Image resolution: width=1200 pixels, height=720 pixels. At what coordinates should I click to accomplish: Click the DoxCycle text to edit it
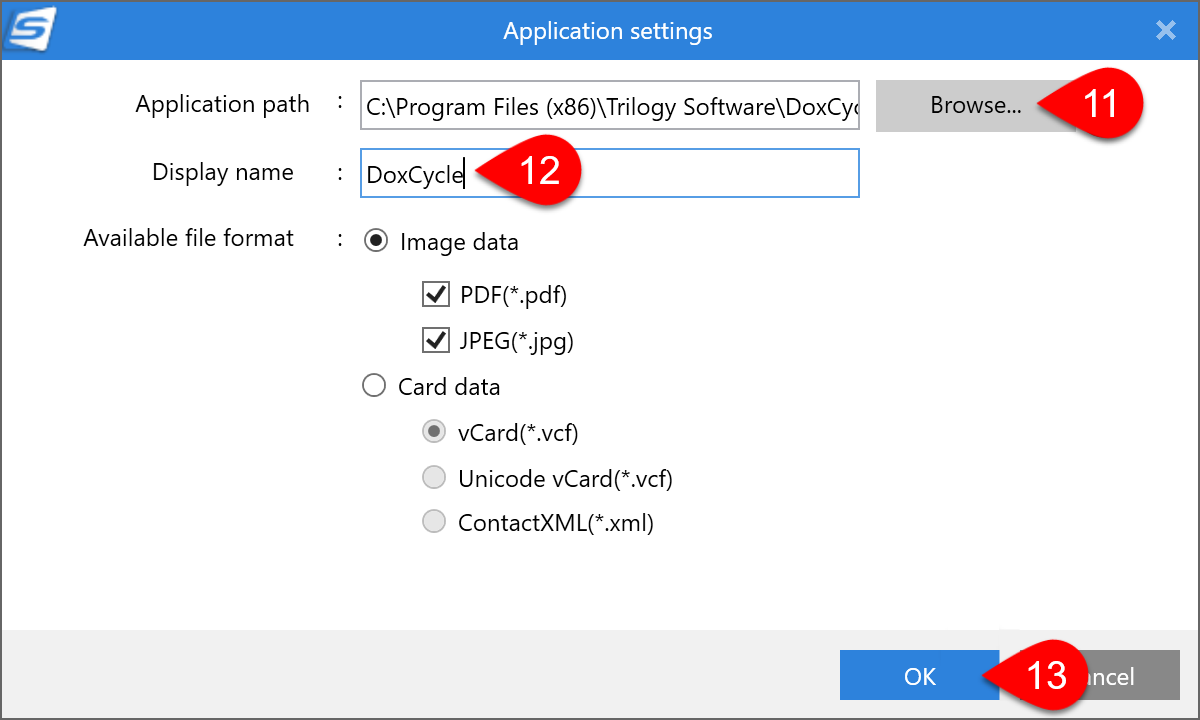414,172
